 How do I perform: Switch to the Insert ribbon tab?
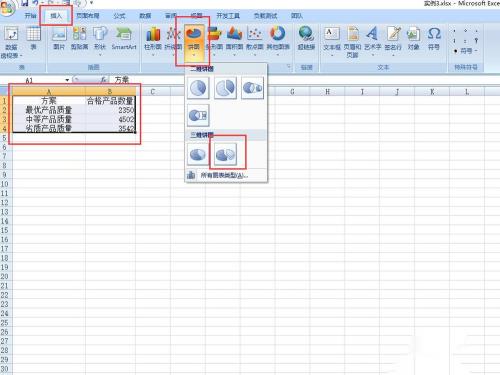pos(56,16)
